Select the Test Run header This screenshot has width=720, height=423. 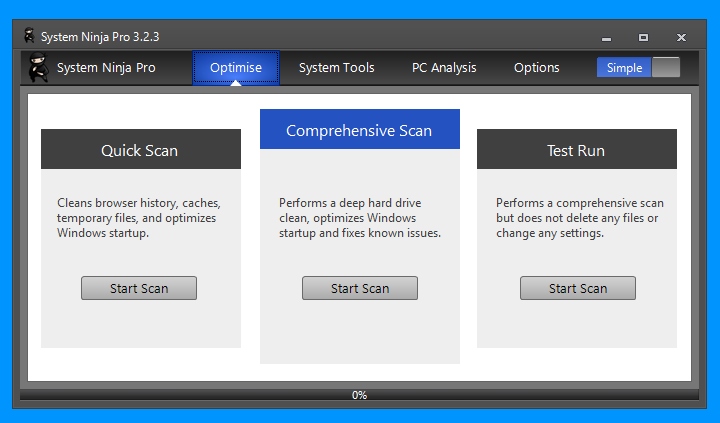pyautogui.click(x=577, y=149)
